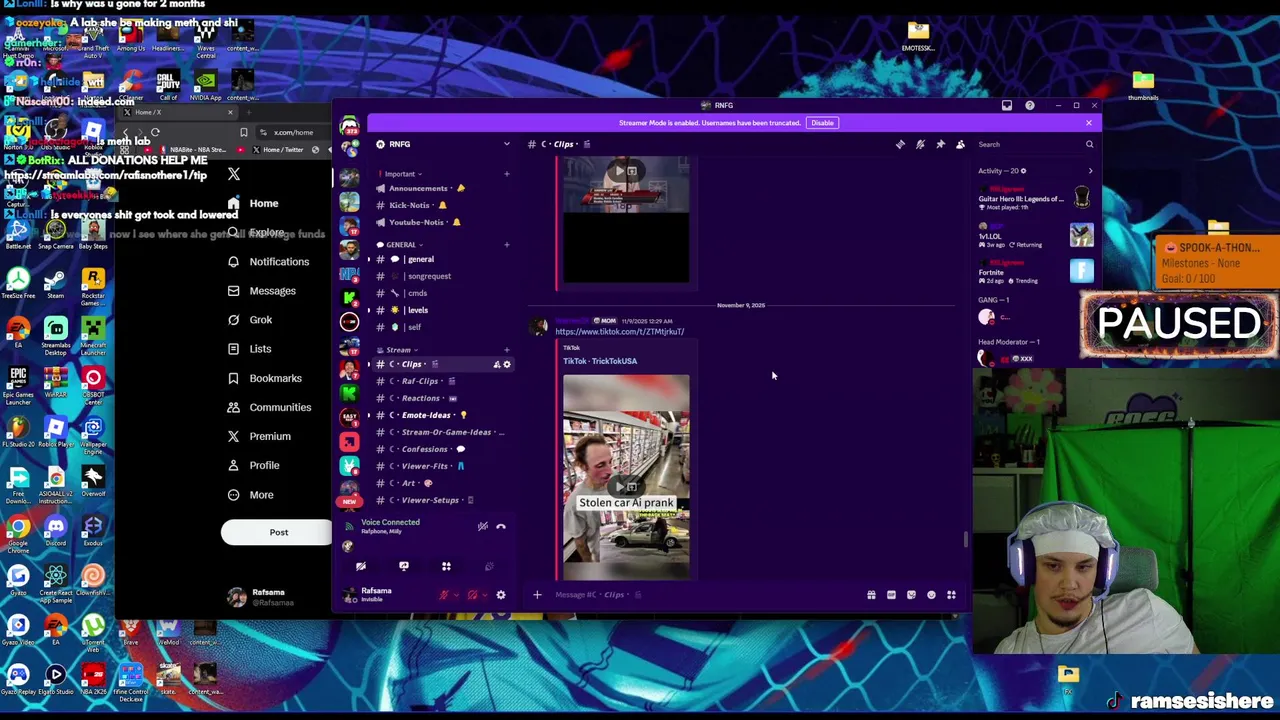
Task: Open Guitar Hero III activity card
Action: click(1036, 199)
